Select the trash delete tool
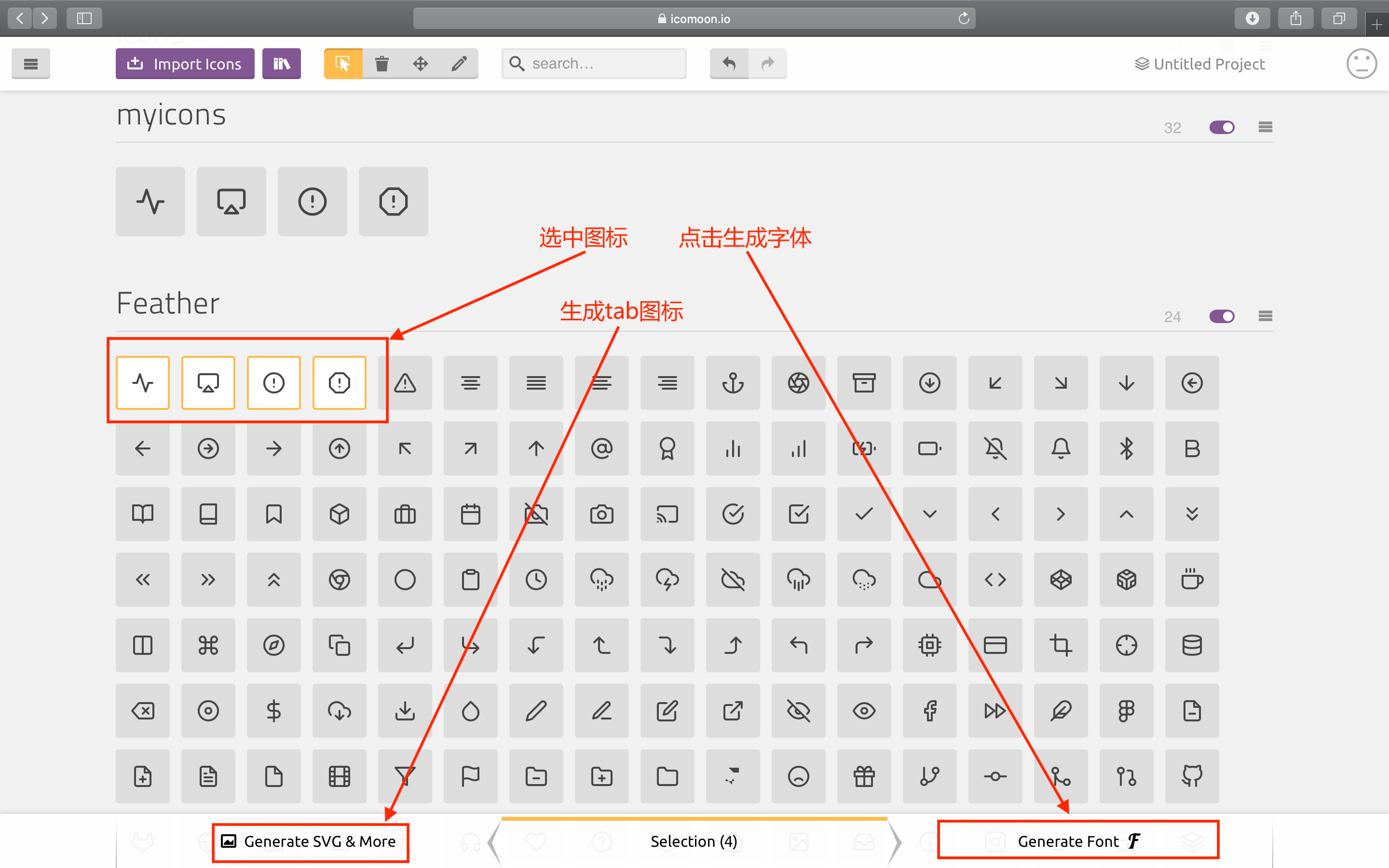1389x868 pixels. tap(381, 63)
